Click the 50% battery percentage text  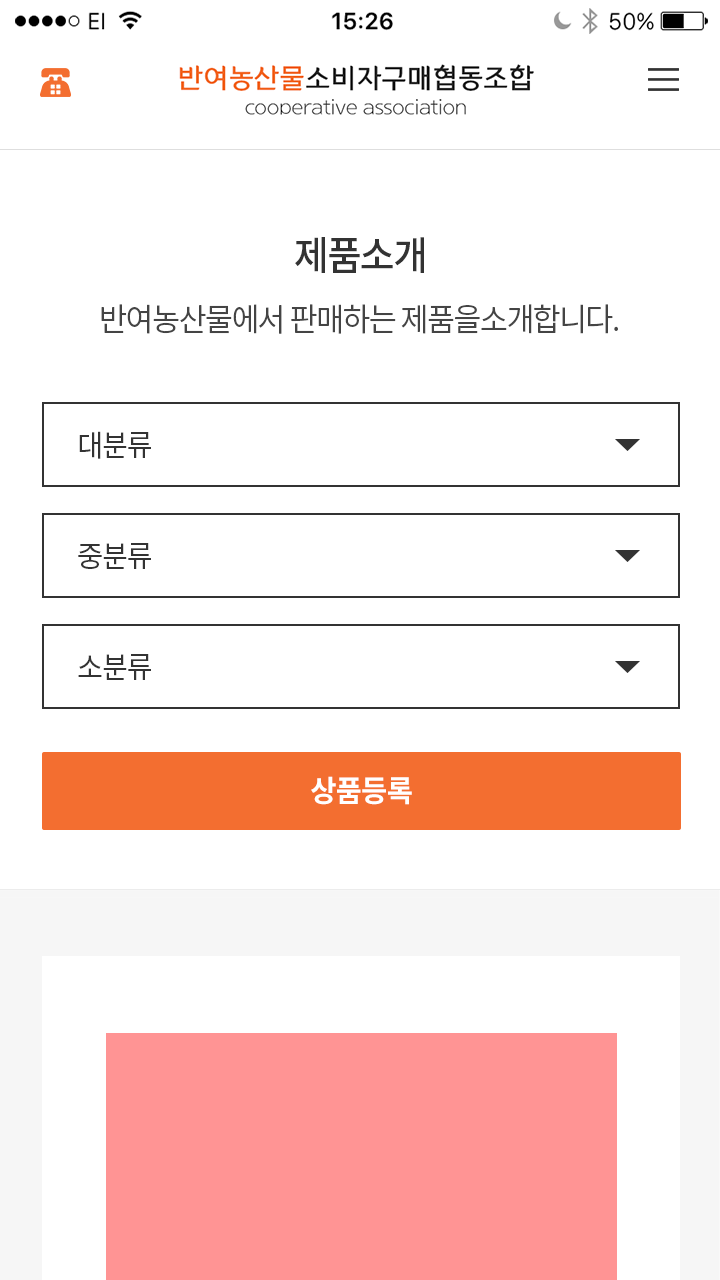pos(631,21)
